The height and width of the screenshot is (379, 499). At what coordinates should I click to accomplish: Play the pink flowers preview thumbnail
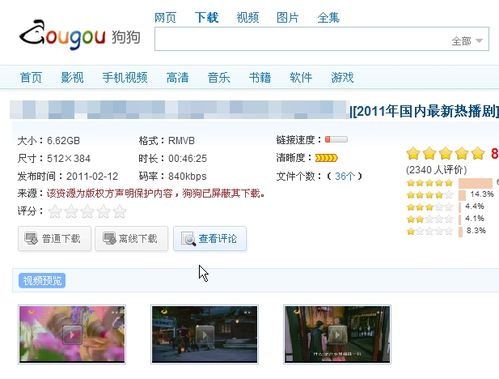[x=72, y=334]
